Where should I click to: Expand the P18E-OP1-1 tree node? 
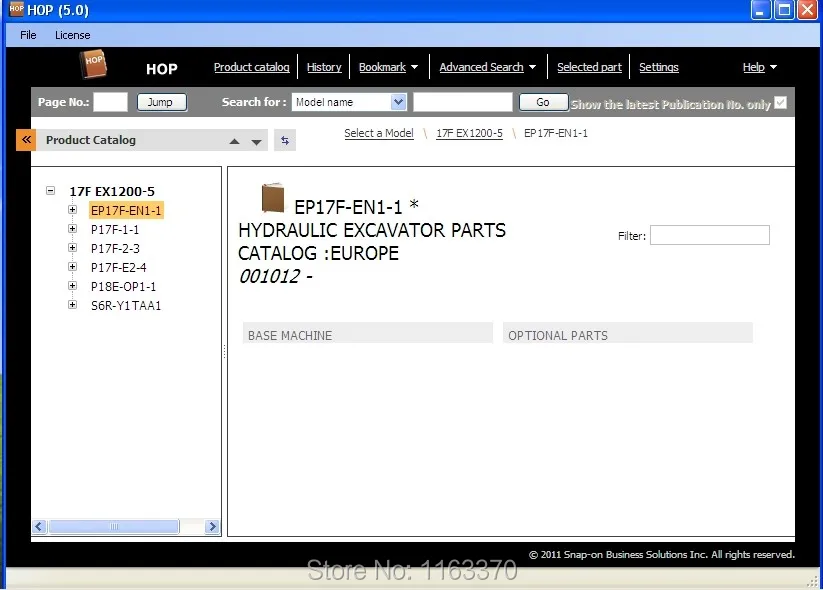72,286
